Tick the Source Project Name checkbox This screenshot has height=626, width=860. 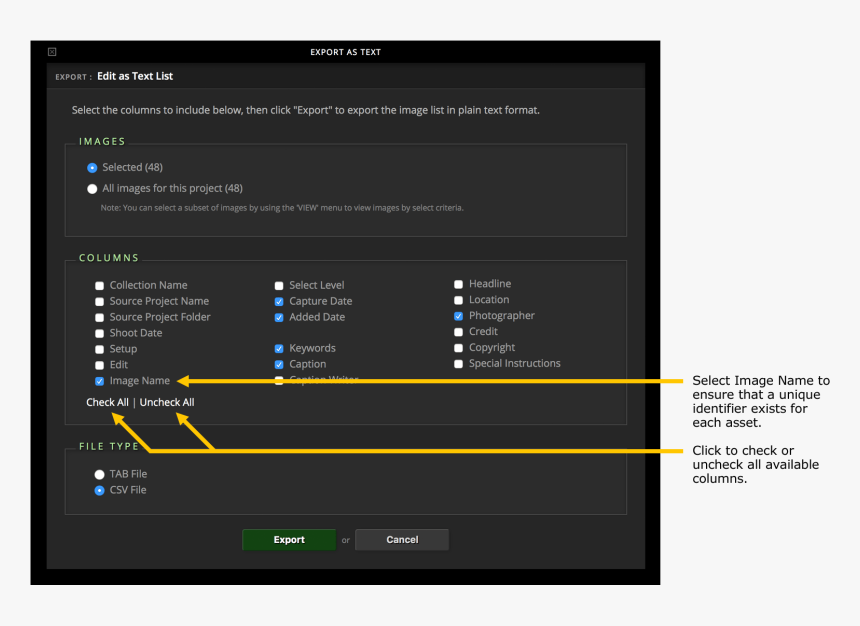pyautogui.click(x=99, y=302)
